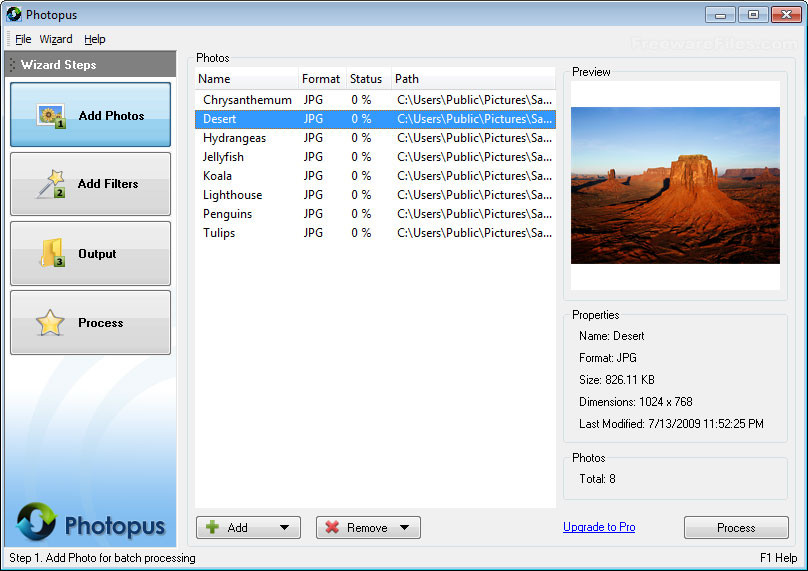Select the Tulips photo row

pos(375,233)
